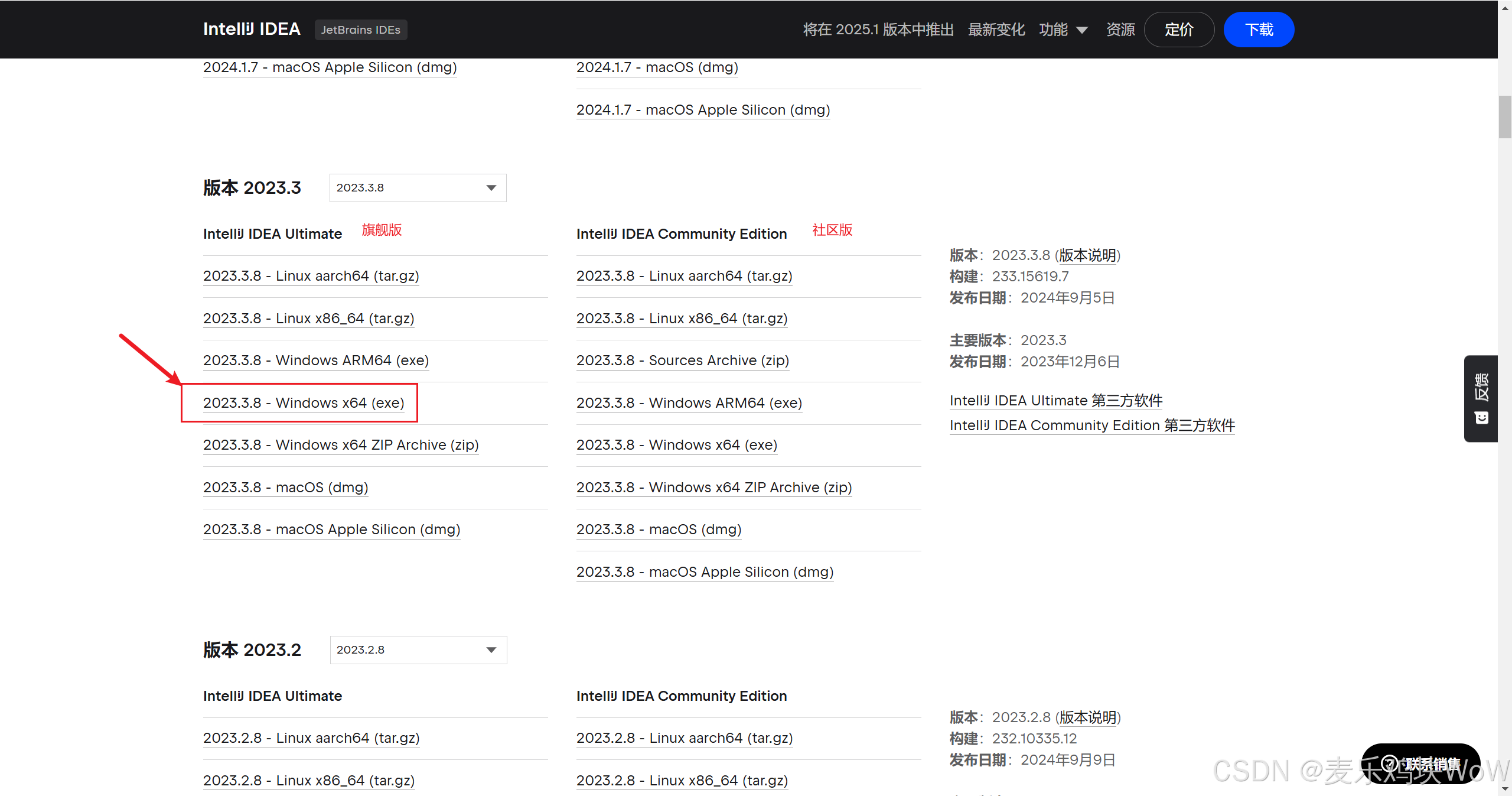The height and width of the screenshot is (796, 1512).
Task: Open the 资源 menu item
Action: [1120, 30]
